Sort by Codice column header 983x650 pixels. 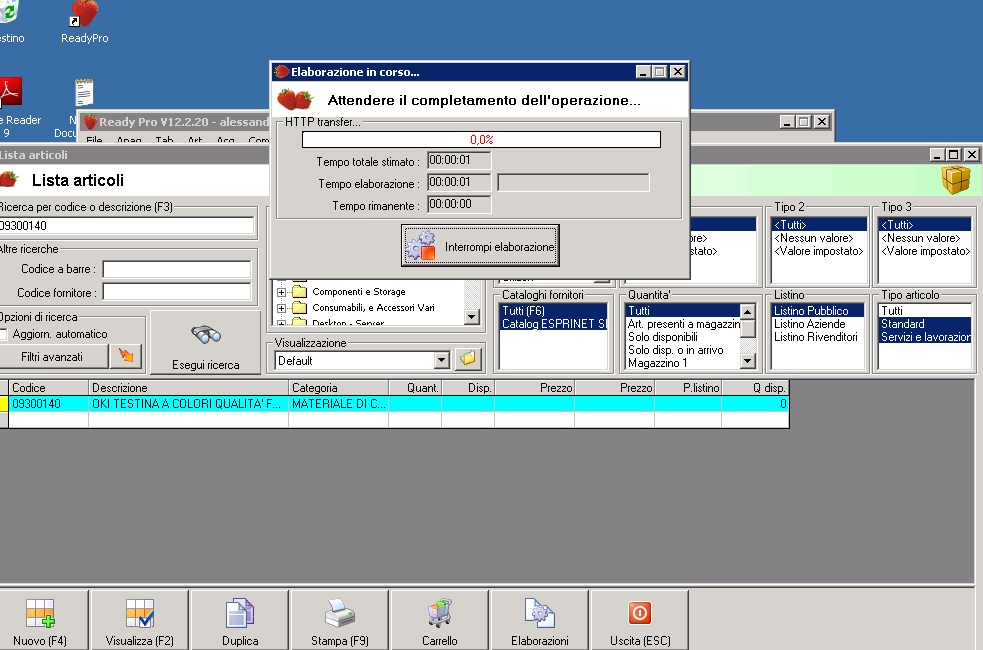pos(48,388)
